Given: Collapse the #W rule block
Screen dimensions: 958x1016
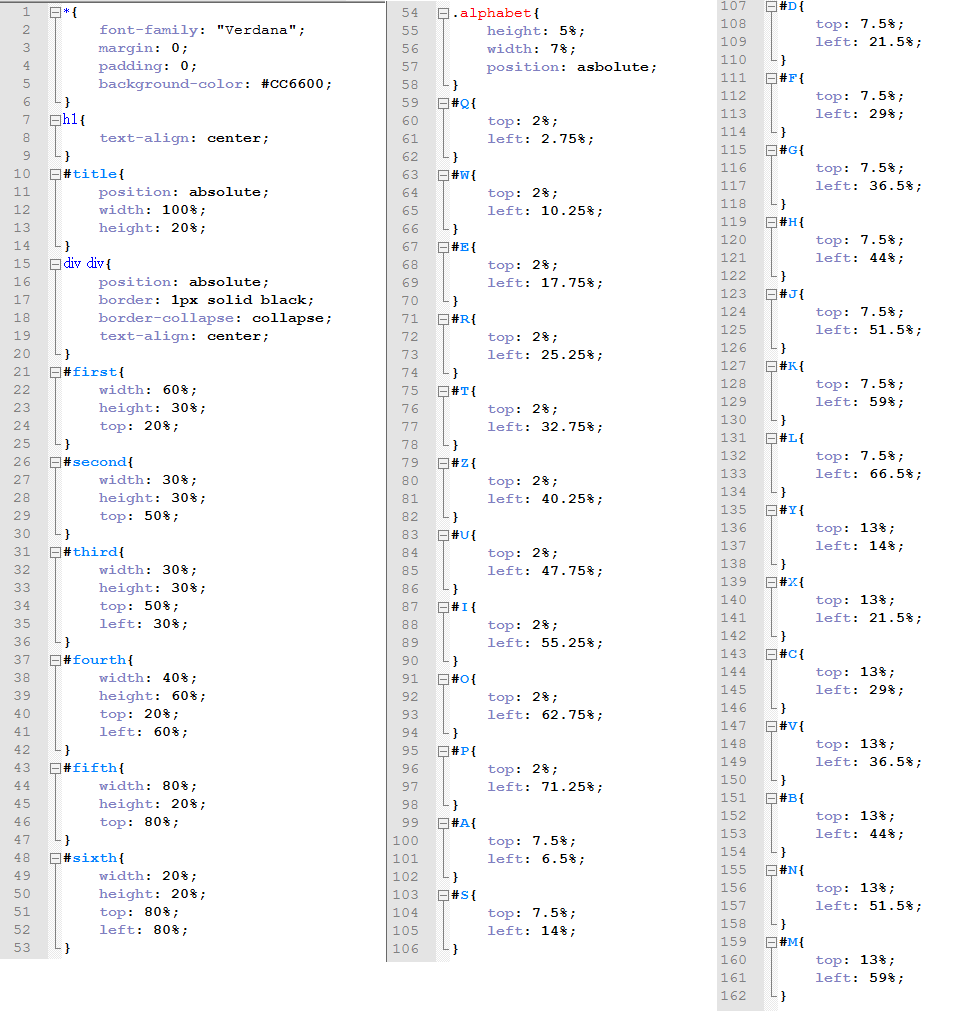Looking at the screenshot, I should click(443, 175).
